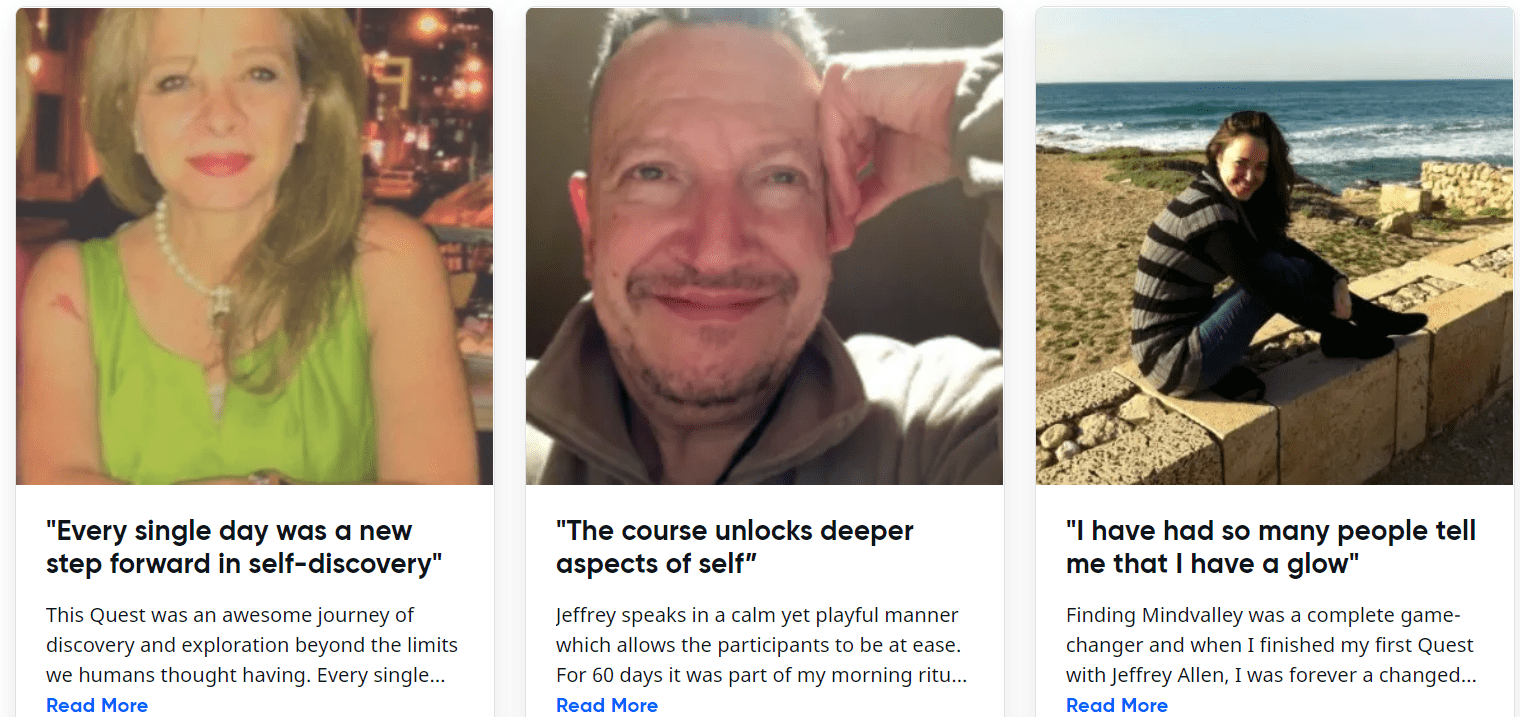Click Read More under the Finding Mindvalley testimonial
Viewport: 1520px width, 717px height.
(1117, 705)
